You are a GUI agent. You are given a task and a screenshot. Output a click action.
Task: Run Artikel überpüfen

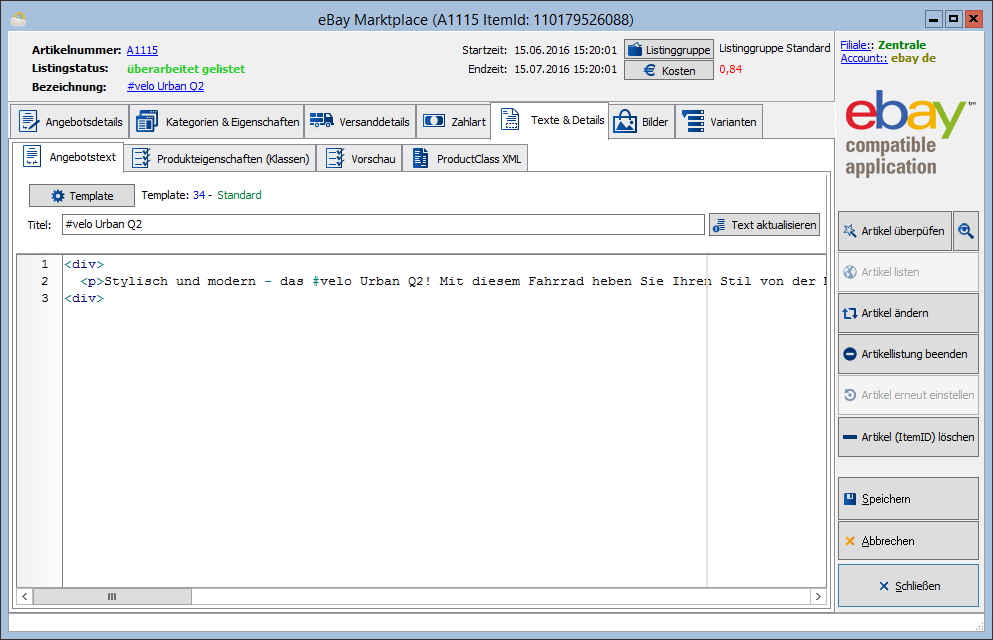click(x=895, y=231)
